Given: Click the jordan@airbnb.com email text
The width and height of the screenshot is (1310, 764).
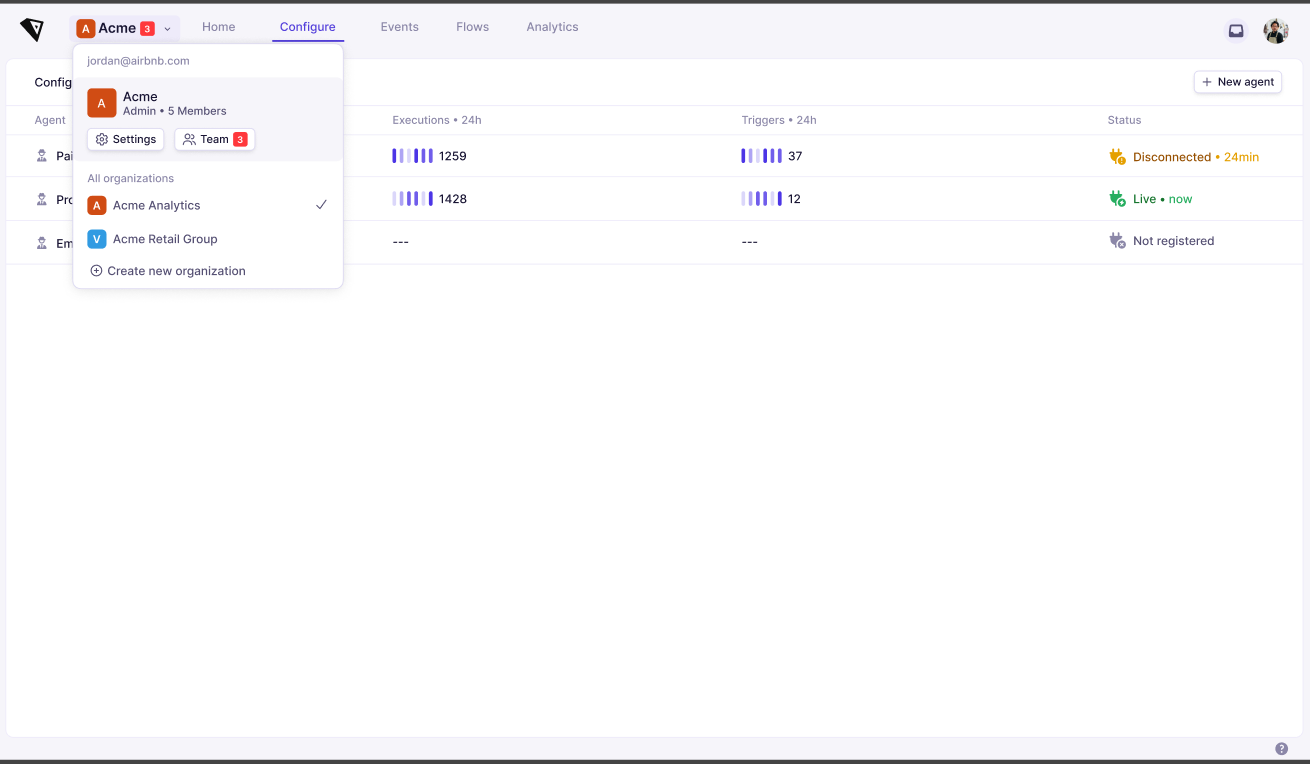Looking at the screenshot, I should coord(138,61).
